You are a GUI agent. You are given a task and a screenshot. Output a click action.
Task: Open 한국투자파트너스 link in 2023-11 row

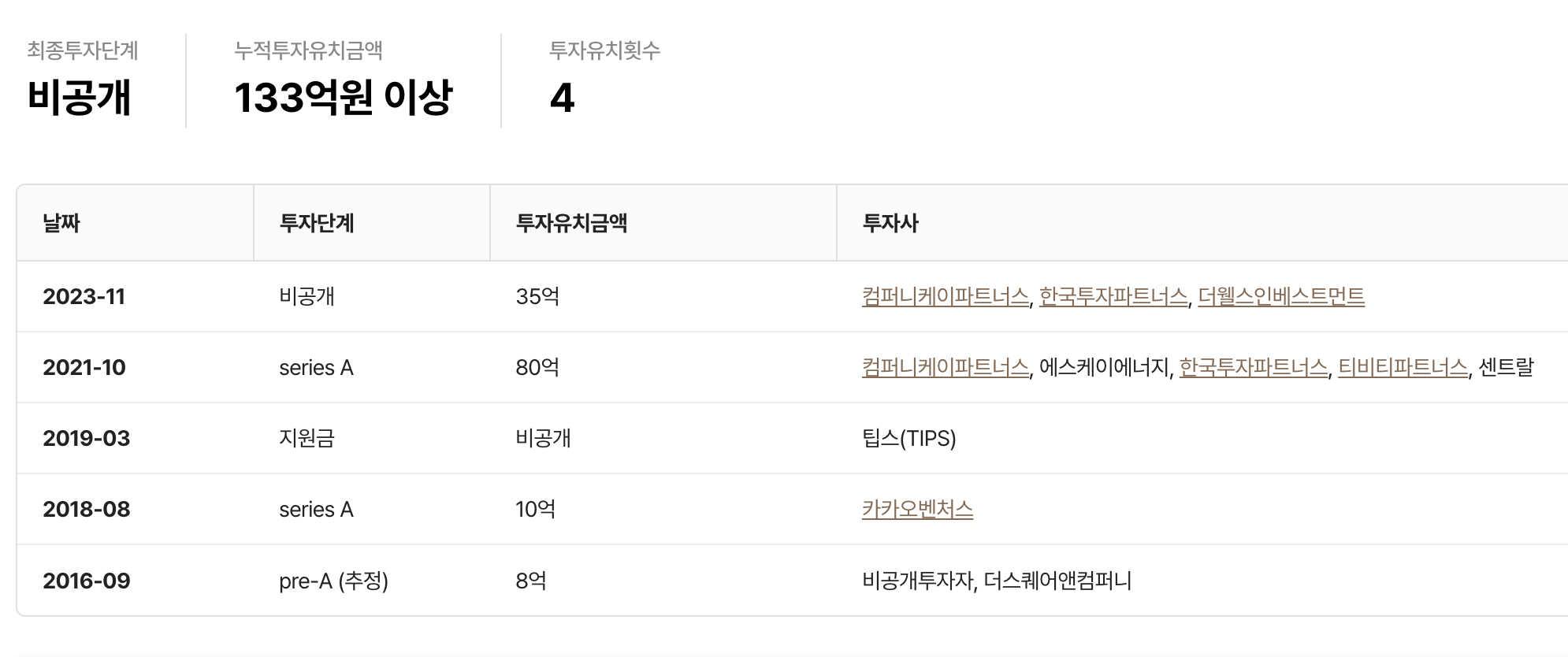tap(1113, 296)
